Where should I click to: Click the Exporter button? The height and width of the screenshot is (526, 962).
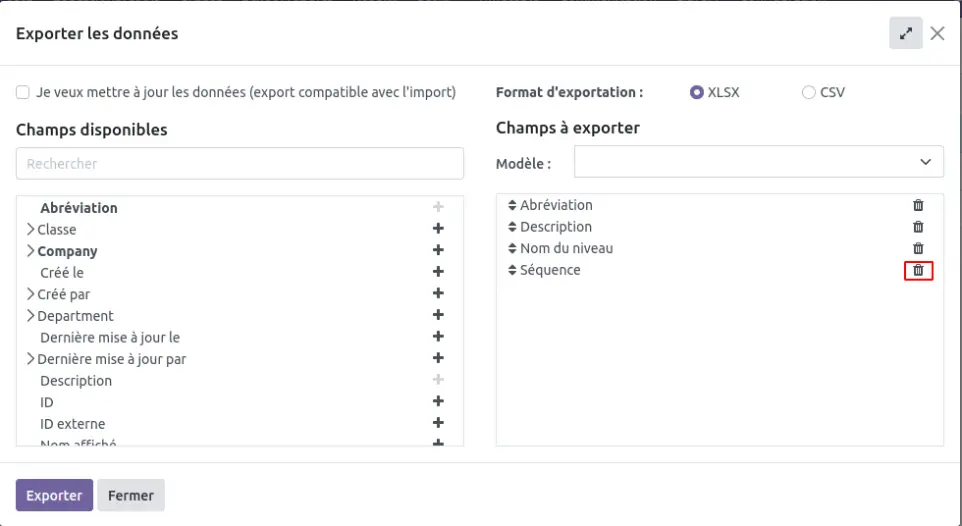point(54,495)
